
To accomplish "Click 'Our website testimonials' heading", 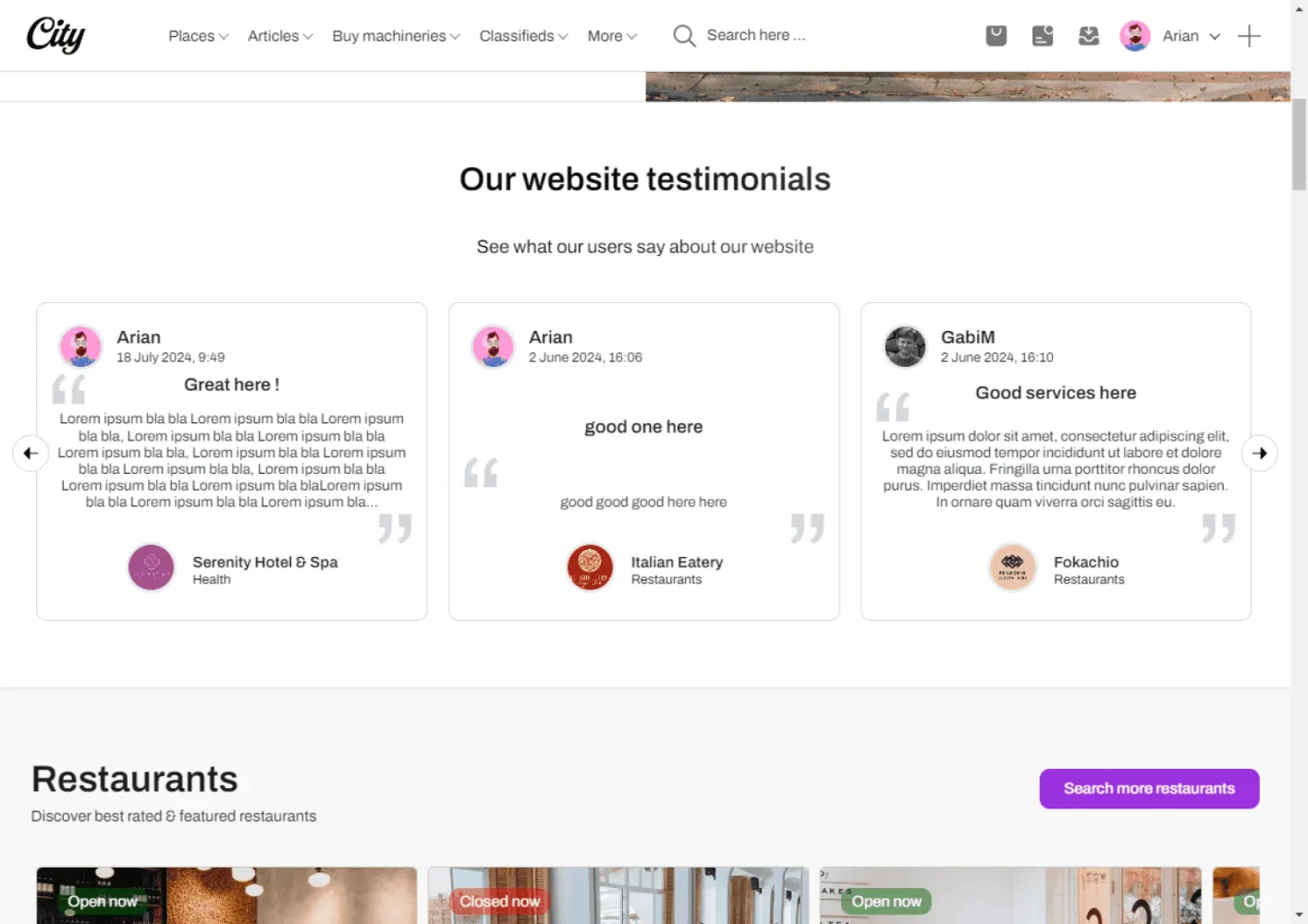I will coord(645,179).
